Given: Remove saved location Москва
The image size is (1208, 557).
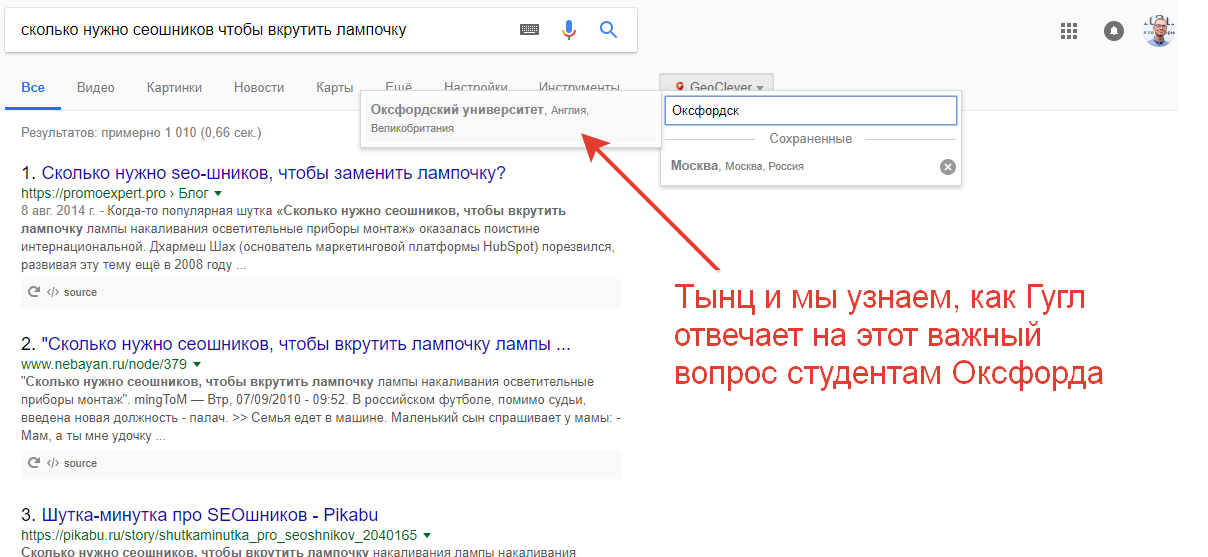Looking at the screenshot, I should tap(947, 167).
